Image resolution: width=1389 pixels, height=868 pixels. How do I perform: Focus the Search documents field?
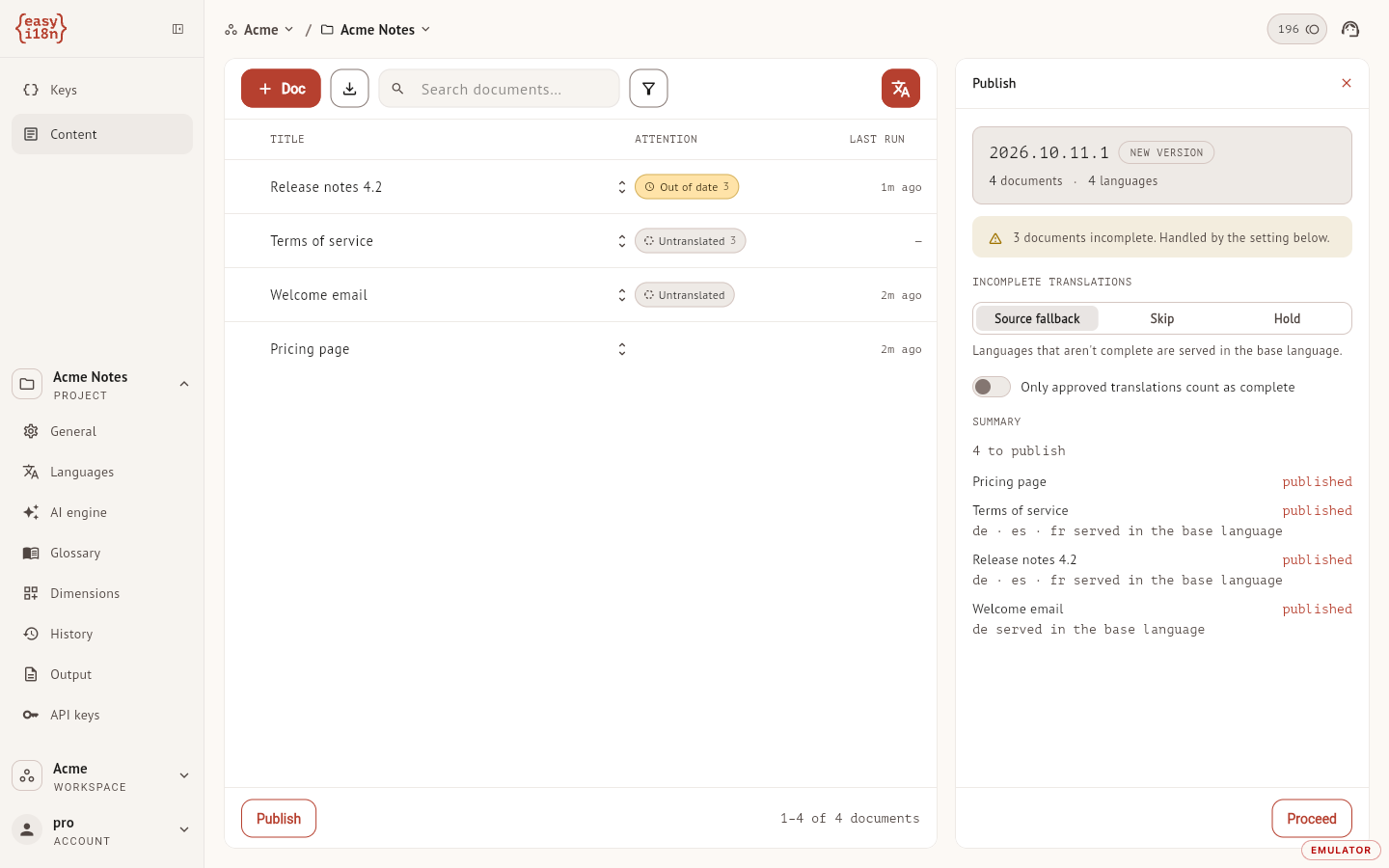click(x=500, y=89)
